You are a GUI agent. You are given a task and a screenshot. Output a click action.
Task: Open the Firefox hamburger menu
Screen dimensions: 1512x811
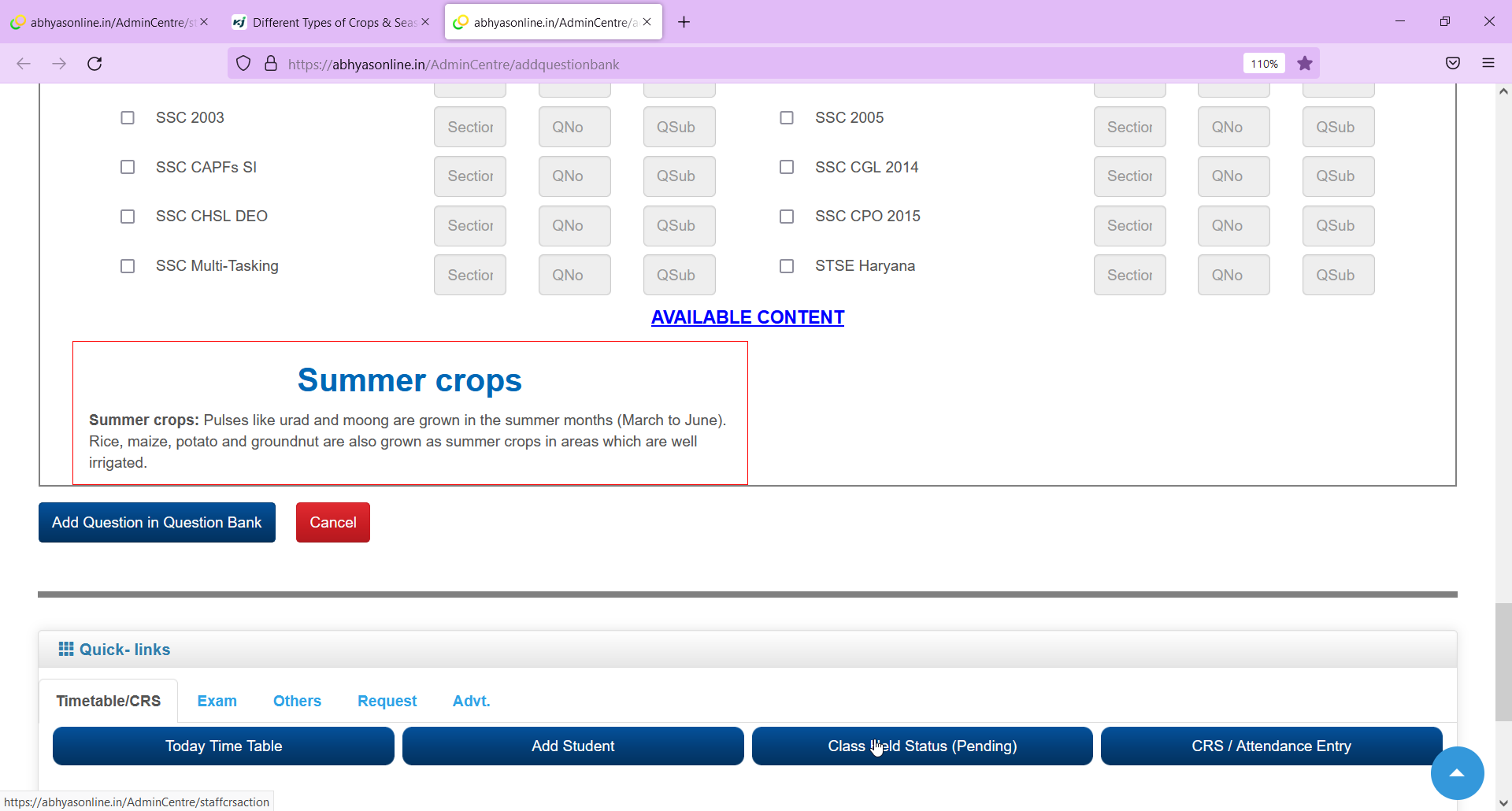pyautogui.click(x=1488, y=64)
